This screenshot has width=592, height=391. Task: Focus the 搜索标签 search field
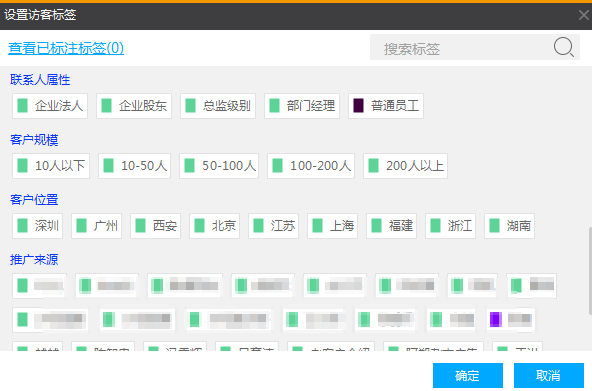[x=475, y=48]
